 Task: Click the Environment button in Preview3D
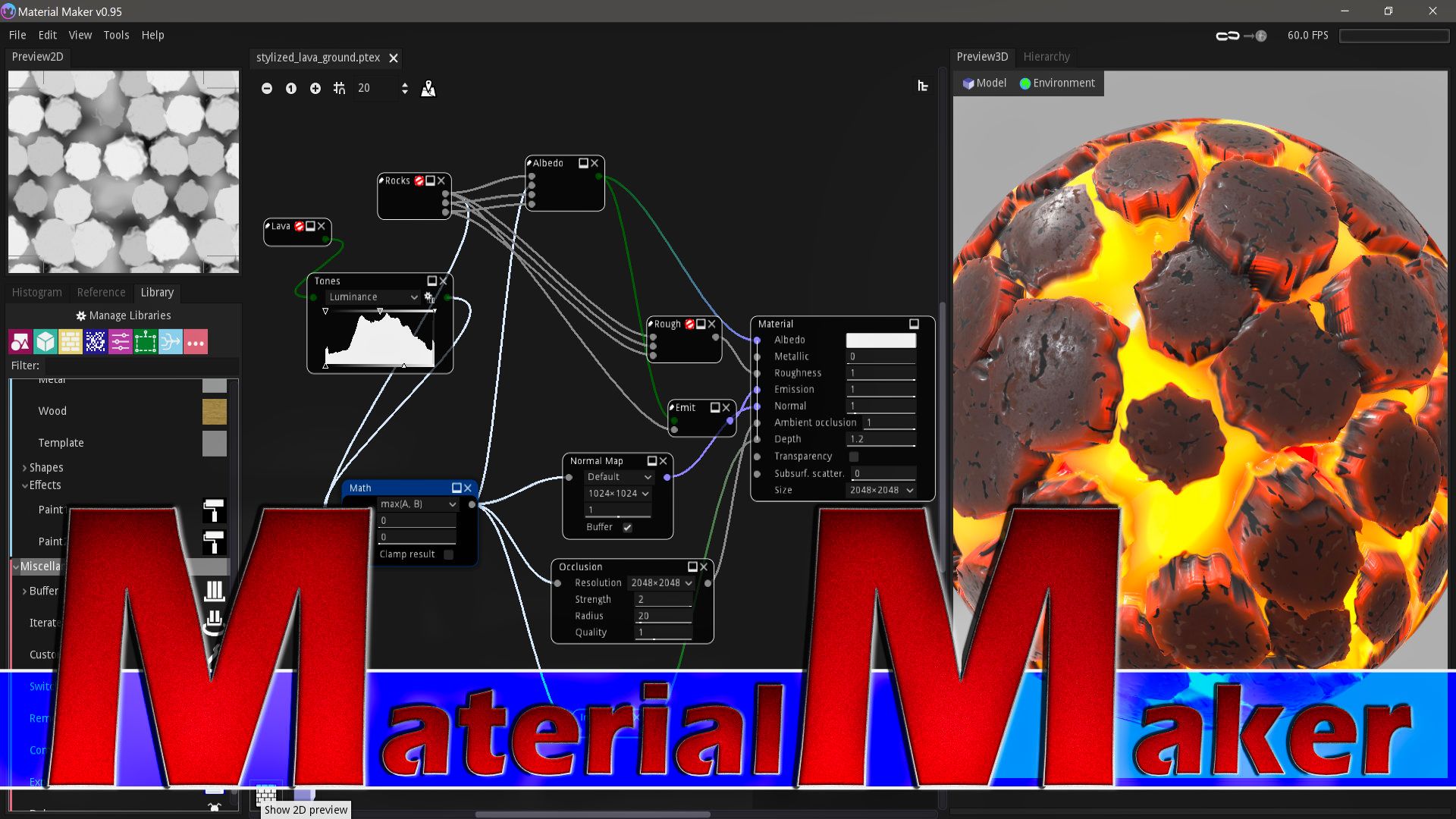tap(1057, 83)
